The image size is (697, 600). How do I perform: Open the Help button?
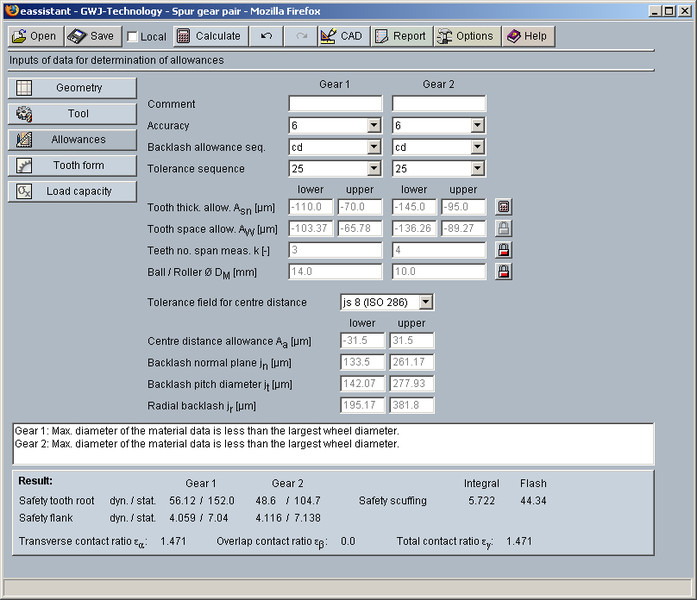pos(527,36)
